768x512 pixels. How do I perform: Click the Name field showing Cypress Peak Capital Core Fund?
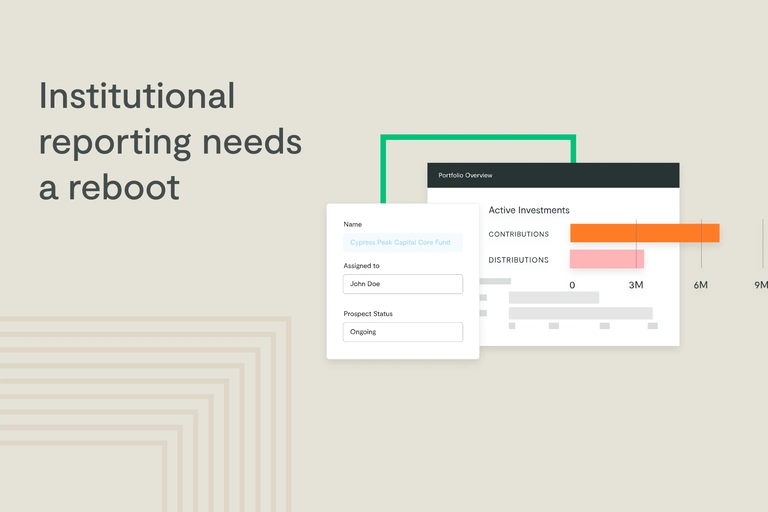[x=402, y=242]
